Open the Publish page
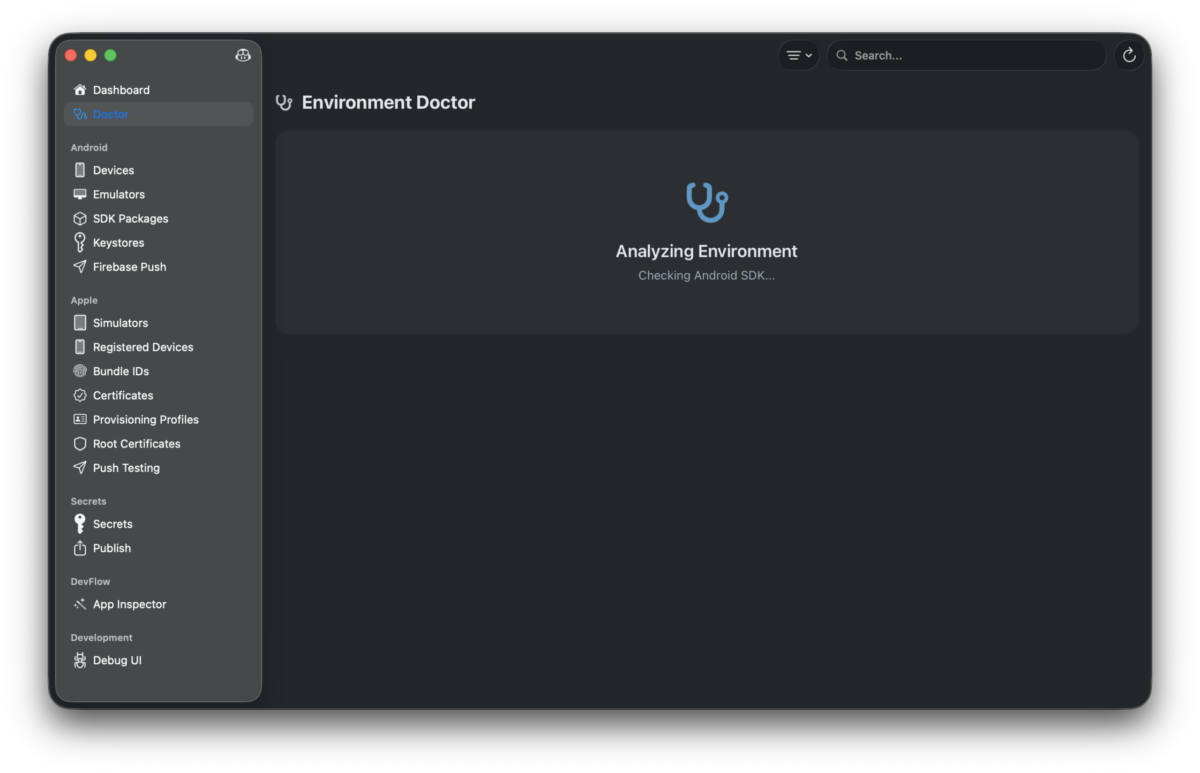 [158, 548]
